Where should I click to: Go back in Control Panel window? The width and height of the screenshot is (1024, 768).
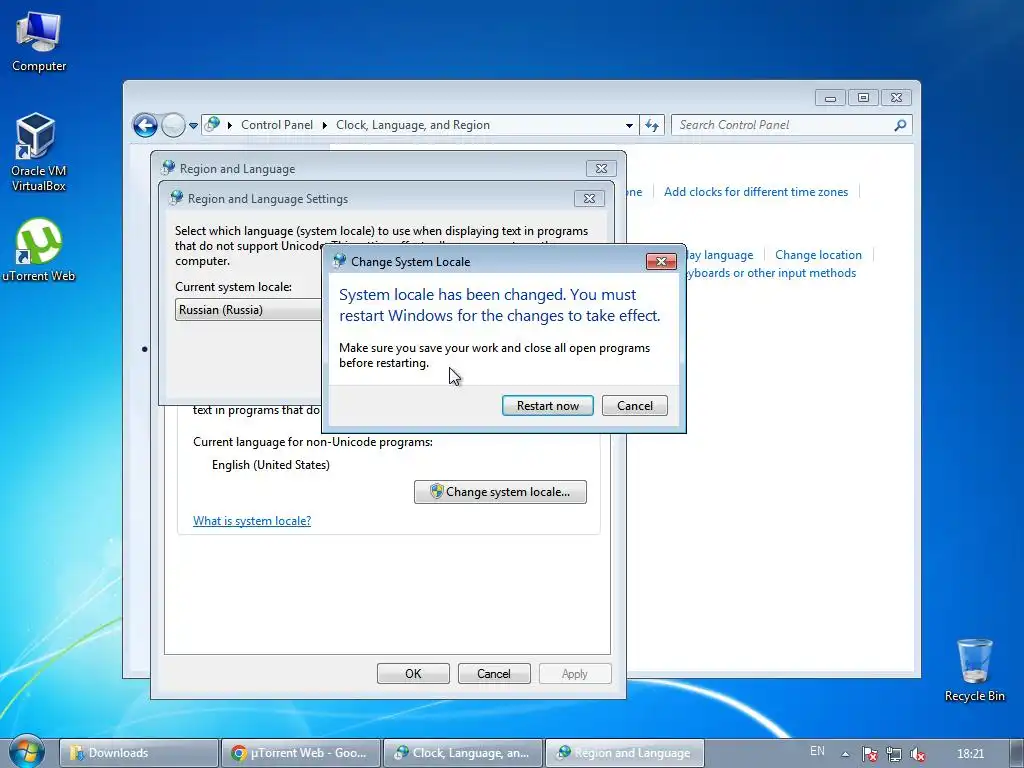[145, 125]
